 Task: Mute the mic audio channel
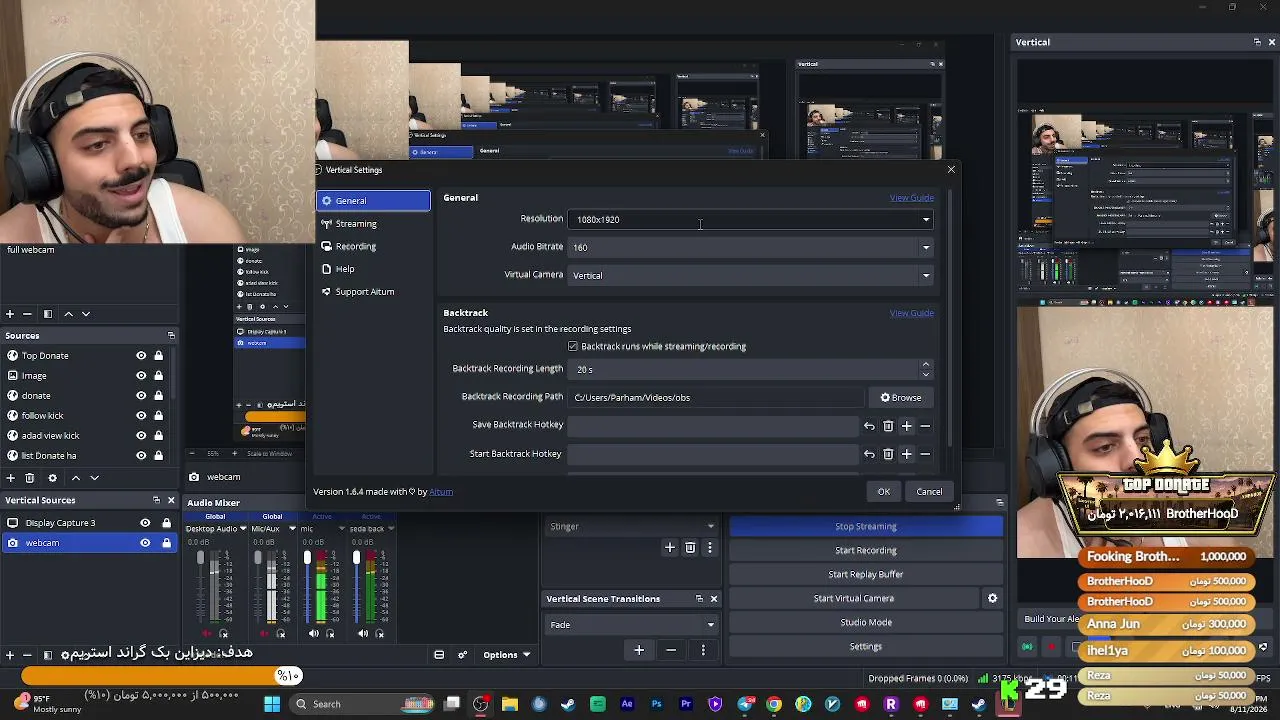coord(314,633)
